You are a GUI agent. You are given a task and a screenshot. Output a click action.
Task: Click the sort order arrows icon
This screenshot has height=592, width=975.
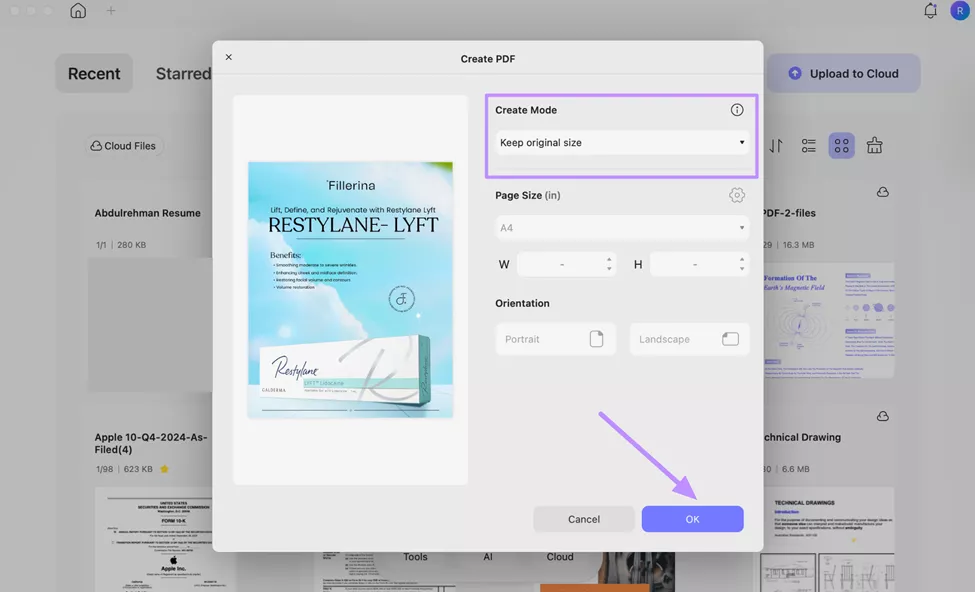point(774,145)
